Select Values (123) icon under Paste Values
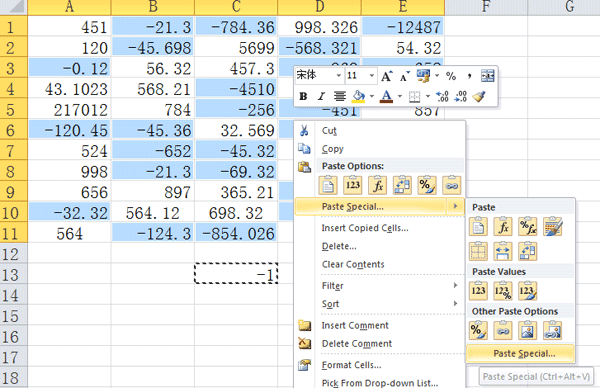Viewport: 600px width, 388px height. [x=478, y=291]
